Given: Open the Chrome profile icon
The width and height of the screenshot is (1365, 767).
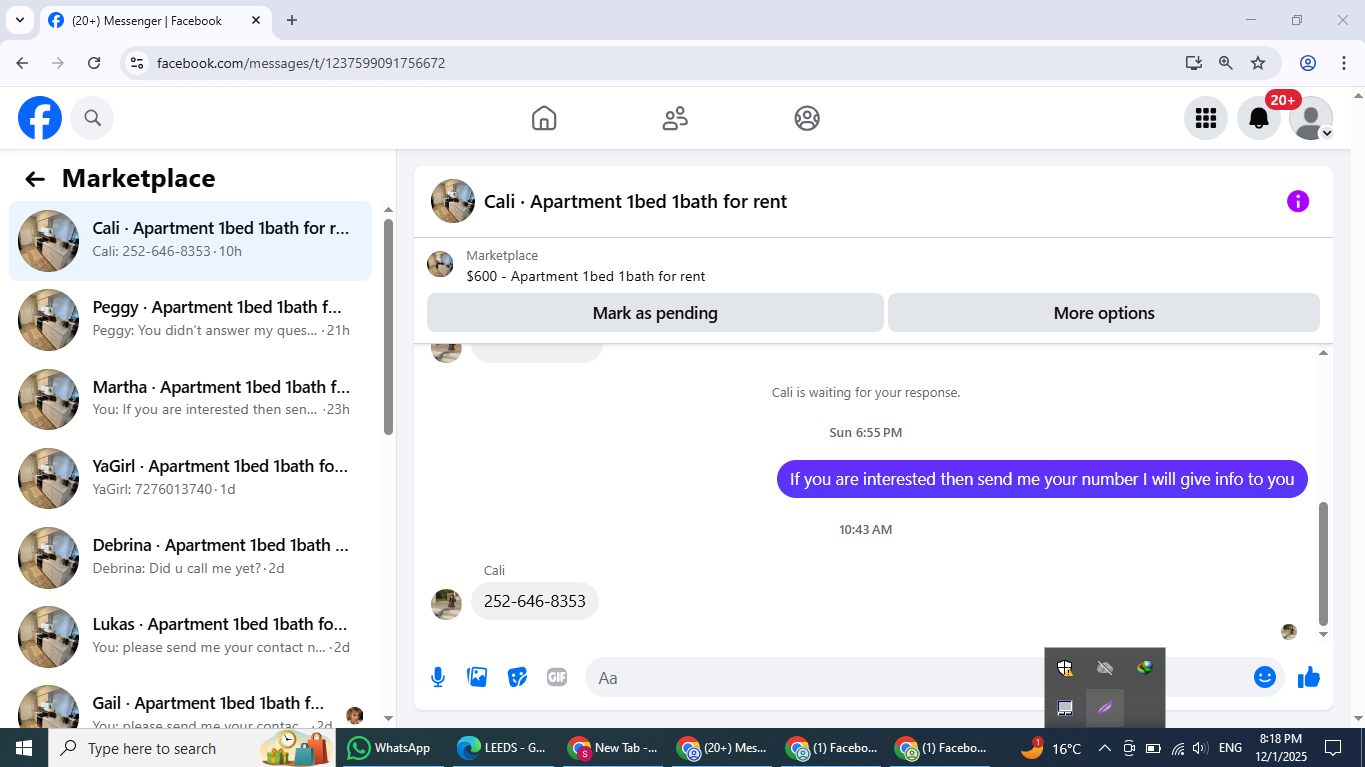Looking at the screenshot, I should (x=1308, y=63).
